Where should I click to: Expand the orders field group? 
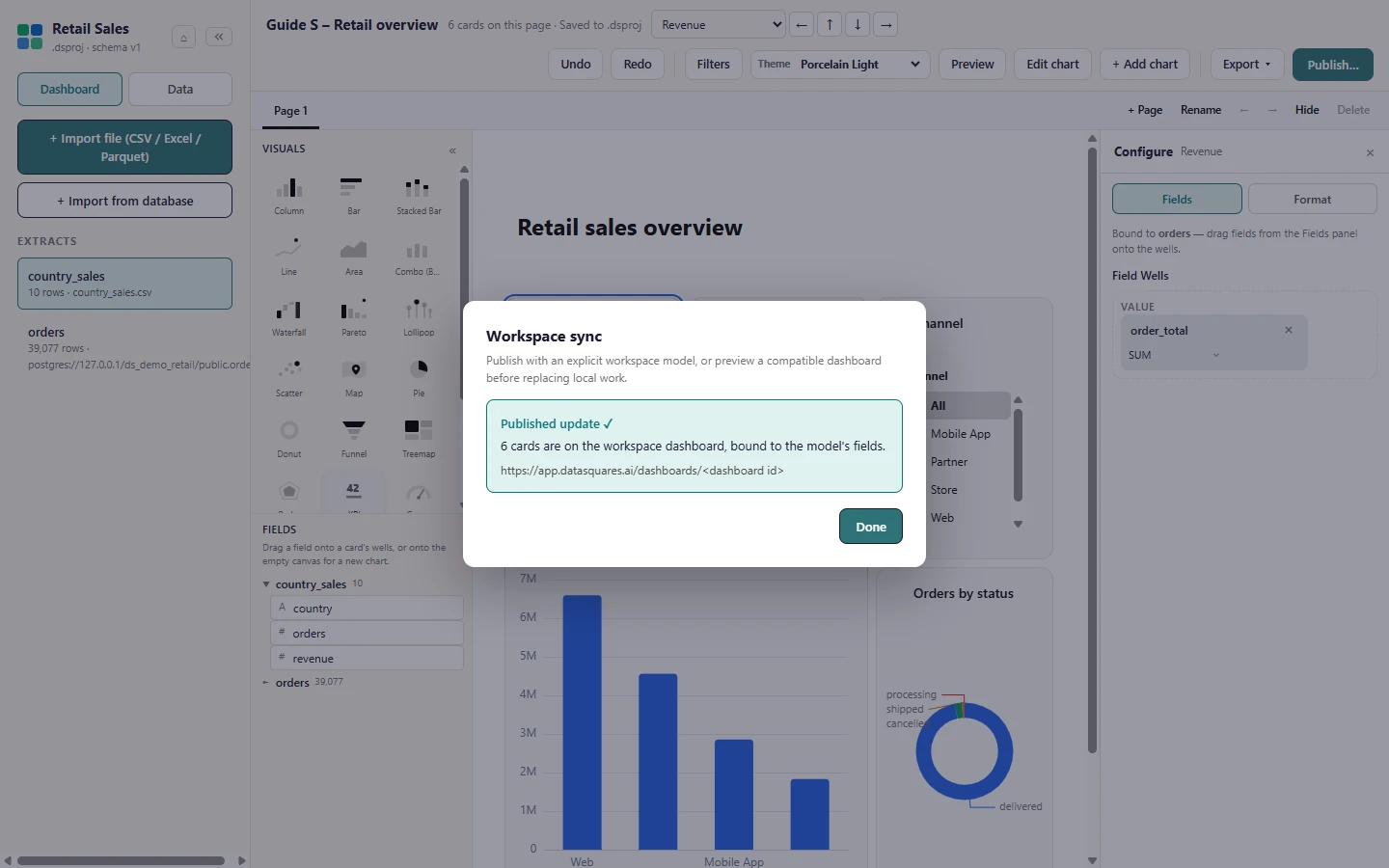(x=266, y=683)
